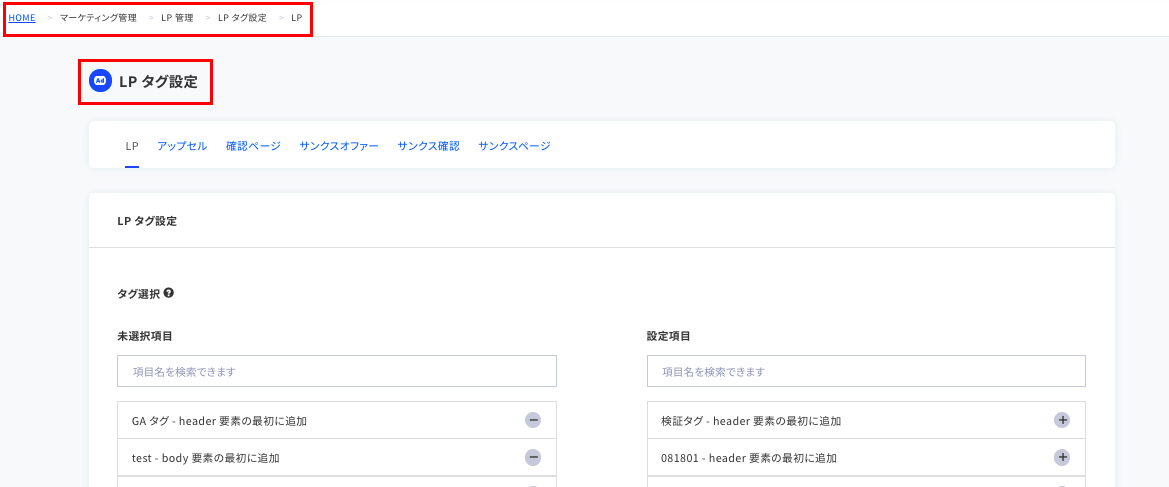The width and height of the screenshot is (1169, 487).
Task: Select test - body 要素の最初に追加 item
Action: point(337,457)
